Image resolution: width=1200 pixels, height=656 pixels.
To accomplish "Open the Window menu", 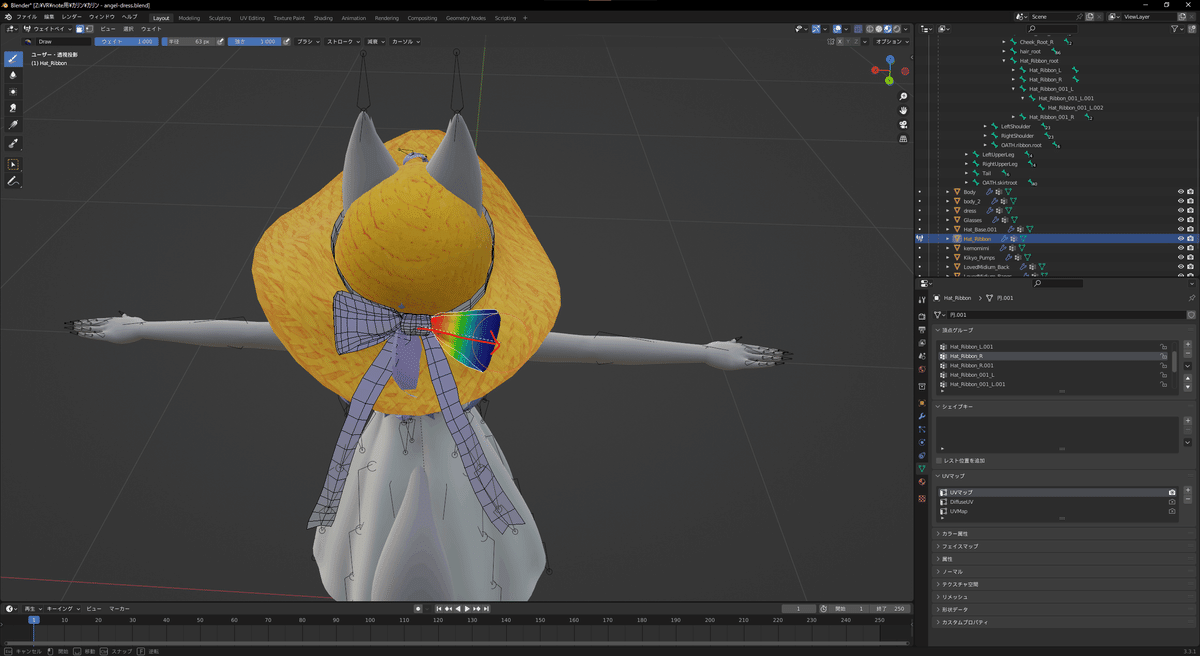I will (101, 17).
